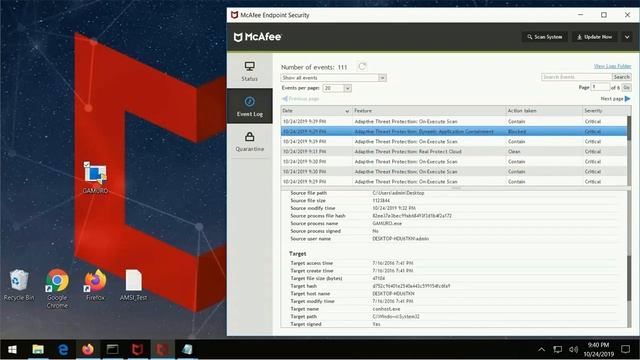Click the Scan System button
The height and width of the screenshot is (360, 640).
544,37
